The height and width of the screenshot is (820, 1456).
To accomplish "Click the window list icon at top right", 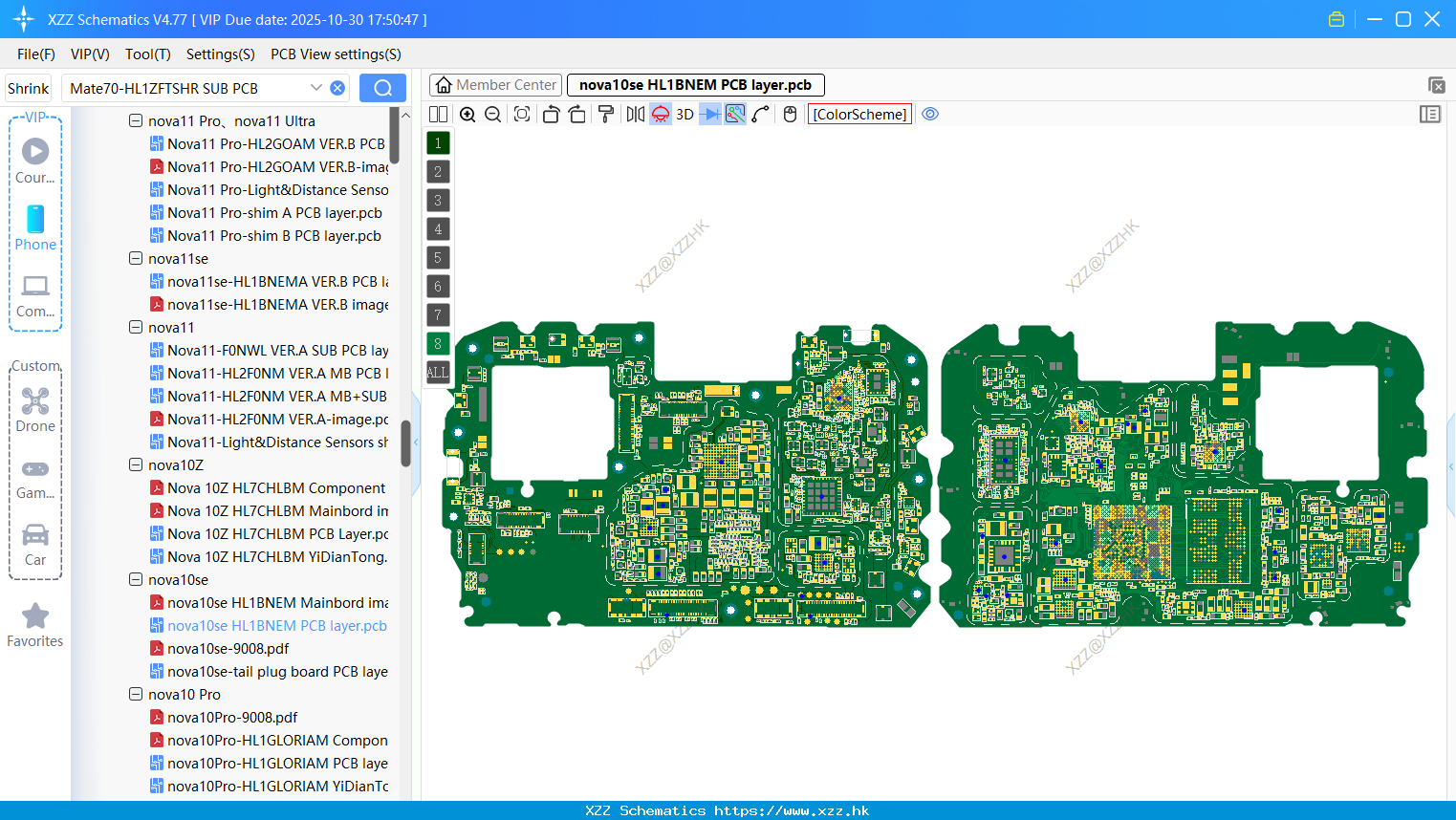I will click(x=1436, y=85).
